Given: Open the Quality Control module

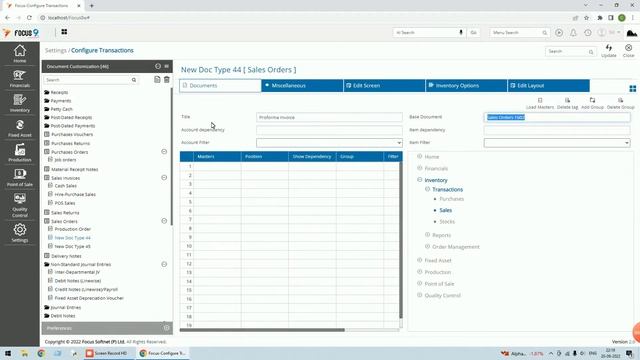Looking at the screenshot, I should click(x=20, y=205).
